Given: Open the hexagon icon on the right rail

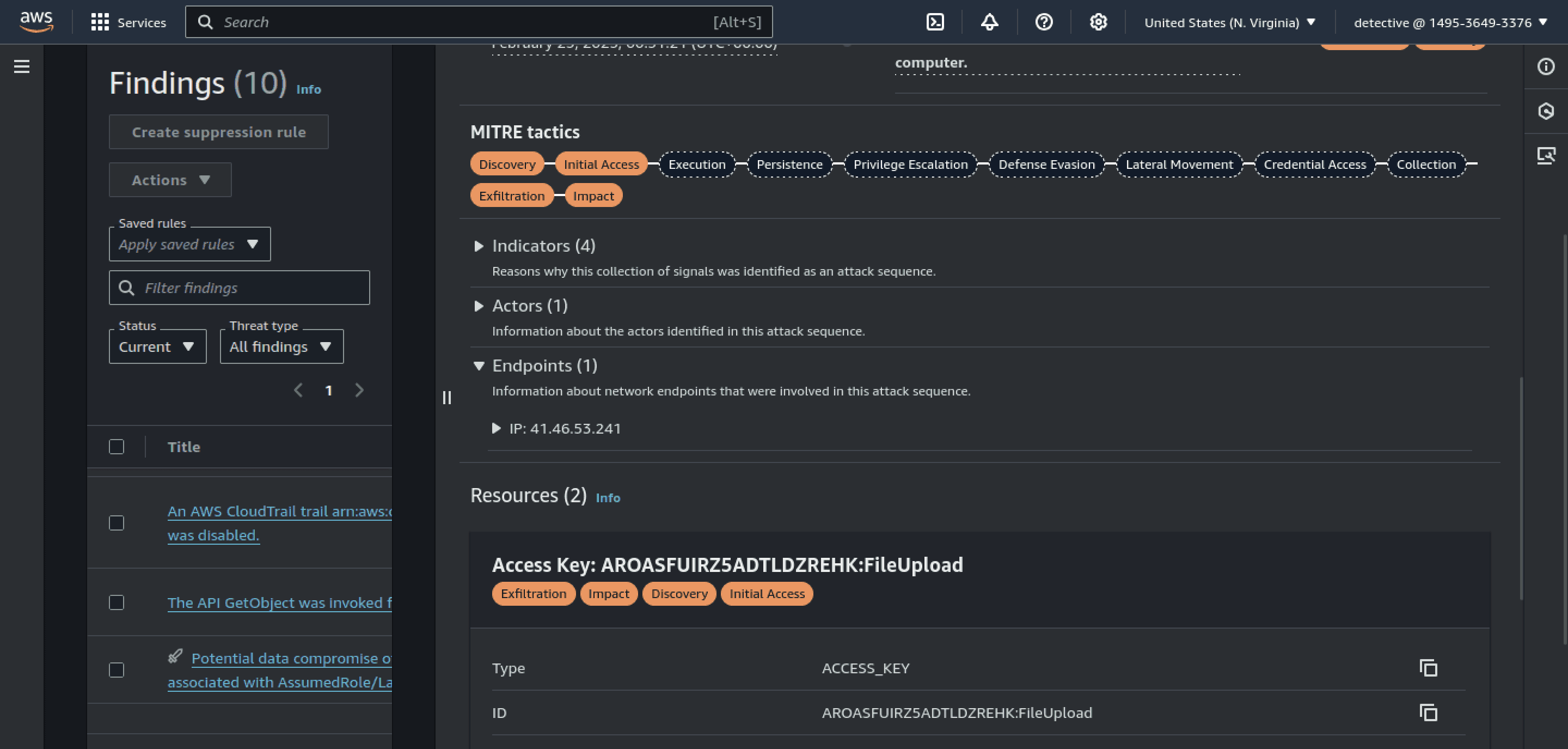Looking at the screenshot, I should point(1546,111).
